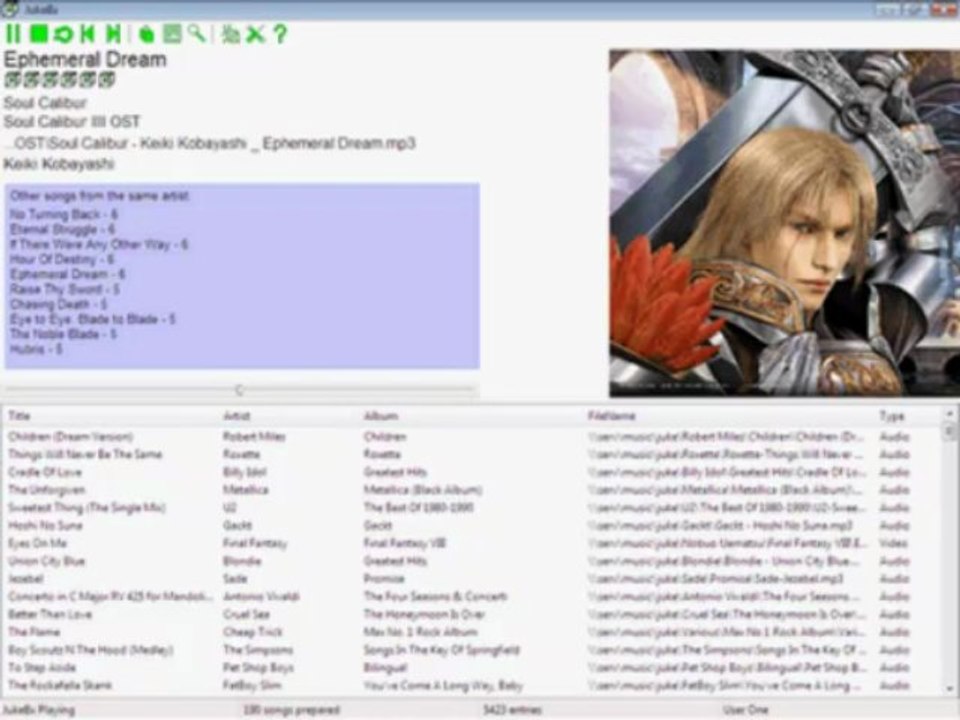Select 'The Noble Blade - 5'
This screenshot has height=720, width=960.
tap(63, 334)
